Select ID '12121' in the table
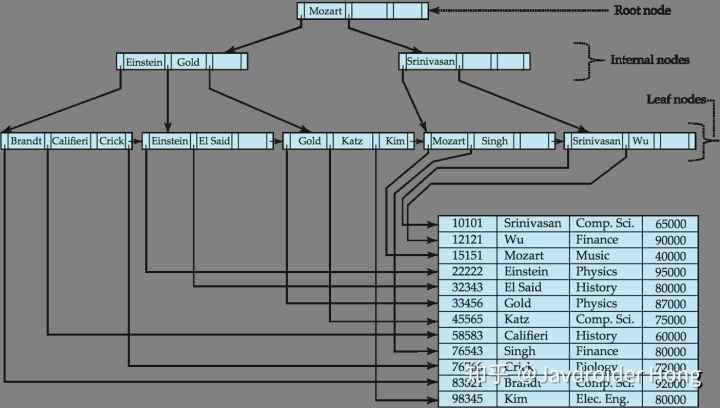 pyautogui.click(x=467, y=240)
